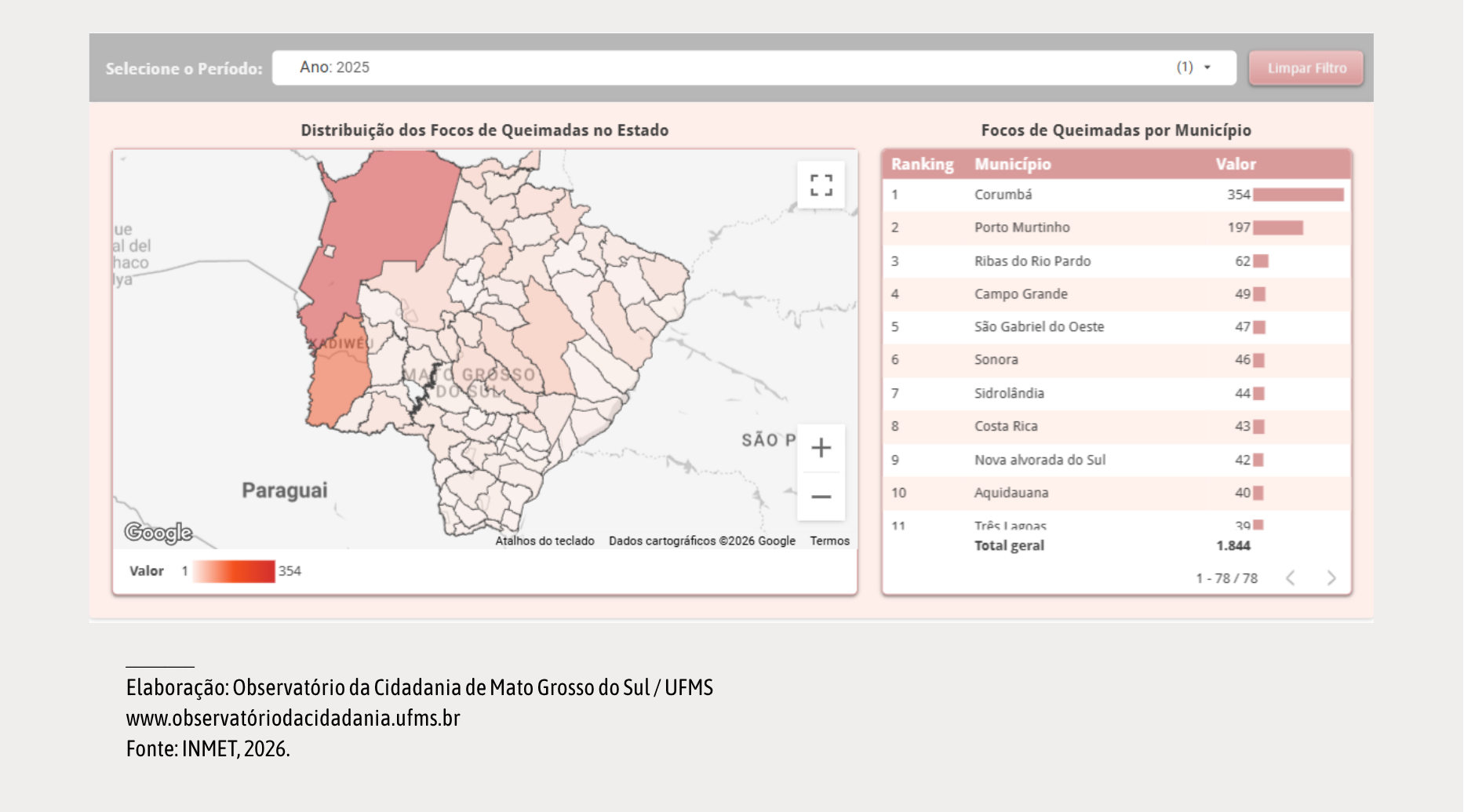Open the Termos link on map
The width and height of the screenshot is (1464, 812).
[829, 541]
